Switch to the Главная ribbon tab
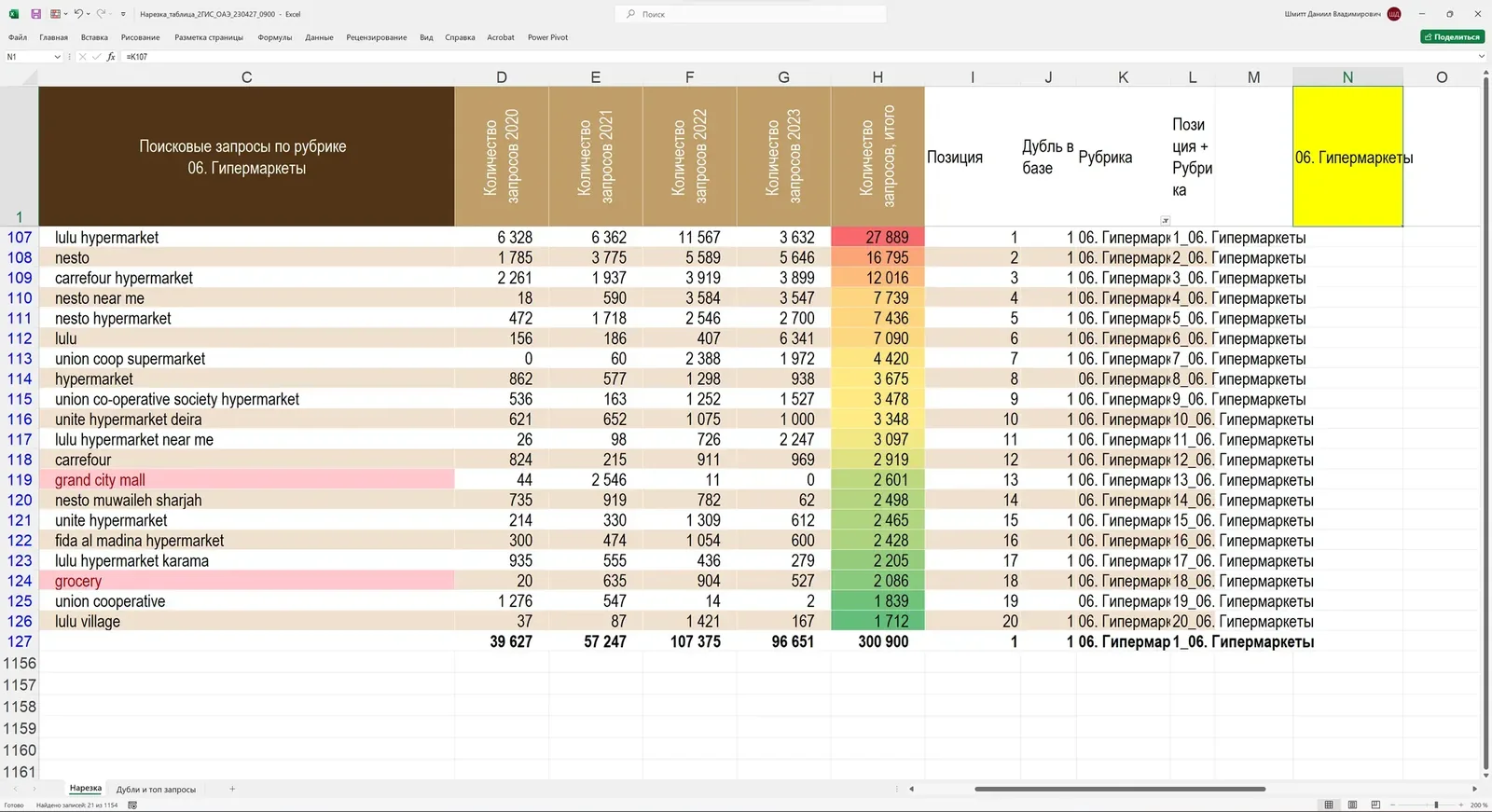 53,37
